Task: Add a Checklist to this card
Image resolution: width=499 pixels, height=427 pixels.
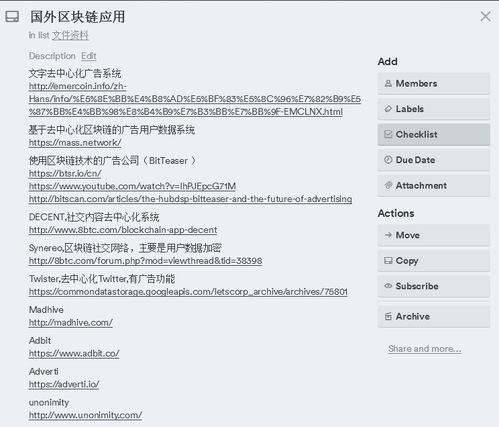Action: tap(434, 134)
